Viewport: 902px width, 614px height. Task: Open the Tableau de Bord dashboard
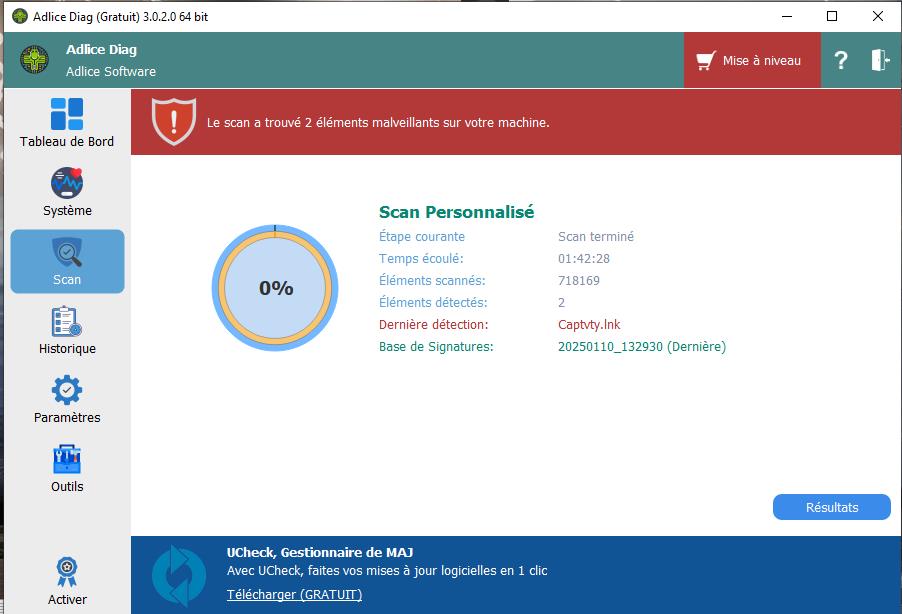pyautogui.click(x=67, y=123)
